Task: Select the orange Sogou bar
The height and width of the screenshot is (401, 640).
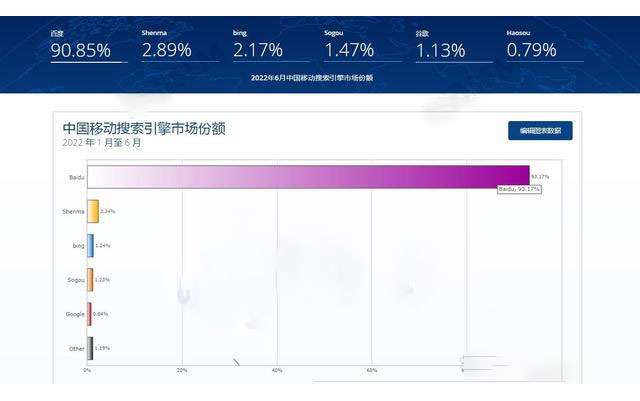Action: coord(91,280)
